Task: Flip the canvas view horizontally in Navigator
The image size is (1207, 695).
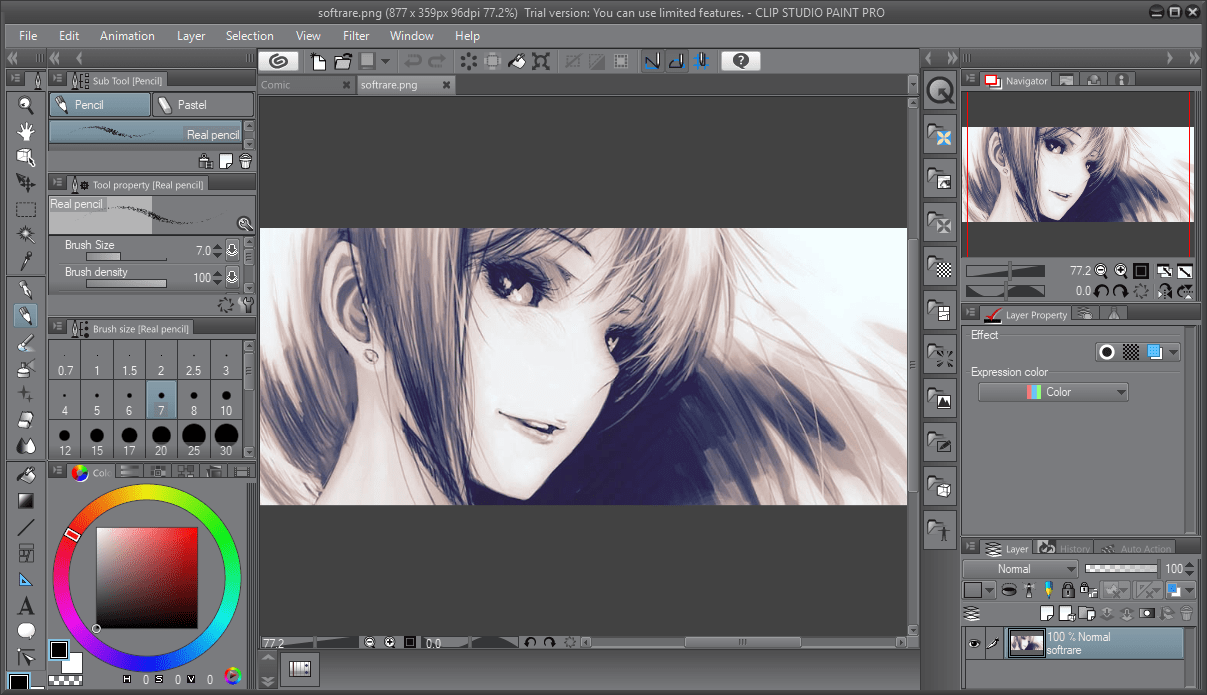Action: pyautogui.click(x=1164, y=292)
